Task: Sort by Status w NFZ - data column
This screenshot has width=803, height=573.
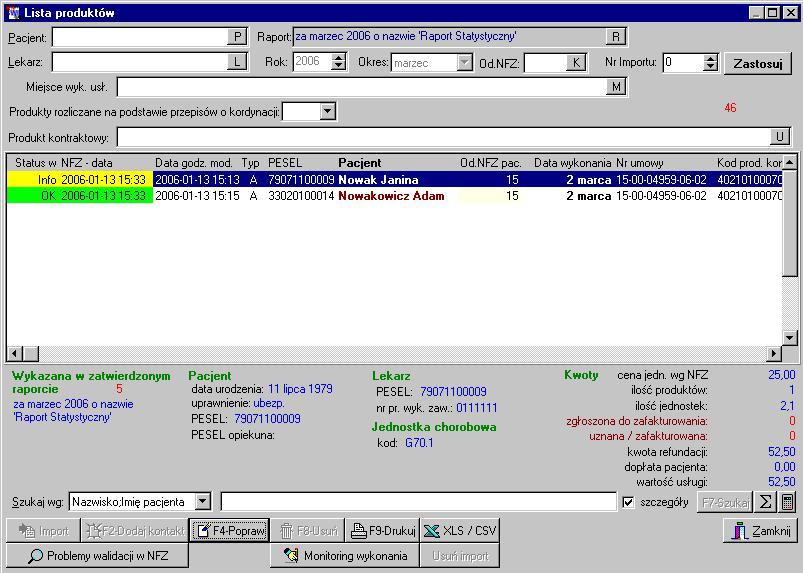Action: click(64, 163)
